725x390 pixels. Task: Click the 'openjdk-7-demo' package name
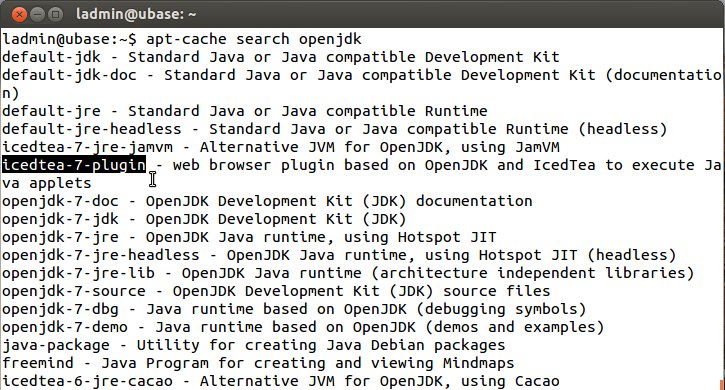[65, 328]
